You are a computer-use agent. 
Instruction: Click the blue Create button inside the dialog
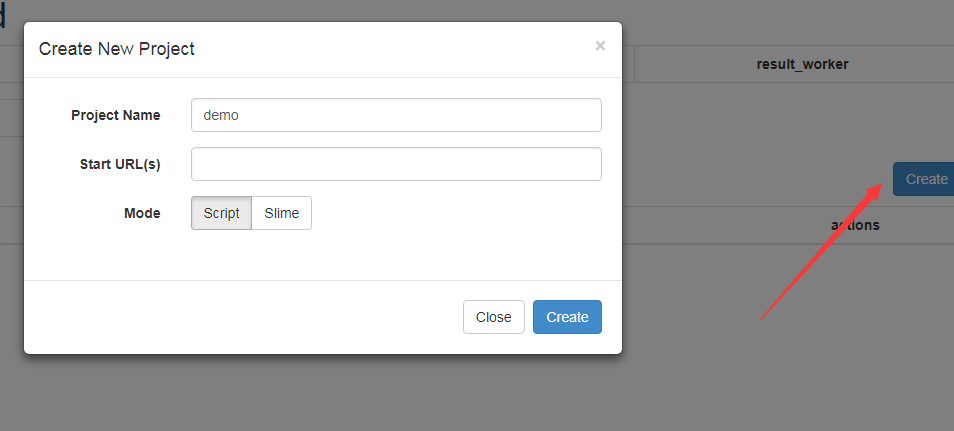[567, 317]
